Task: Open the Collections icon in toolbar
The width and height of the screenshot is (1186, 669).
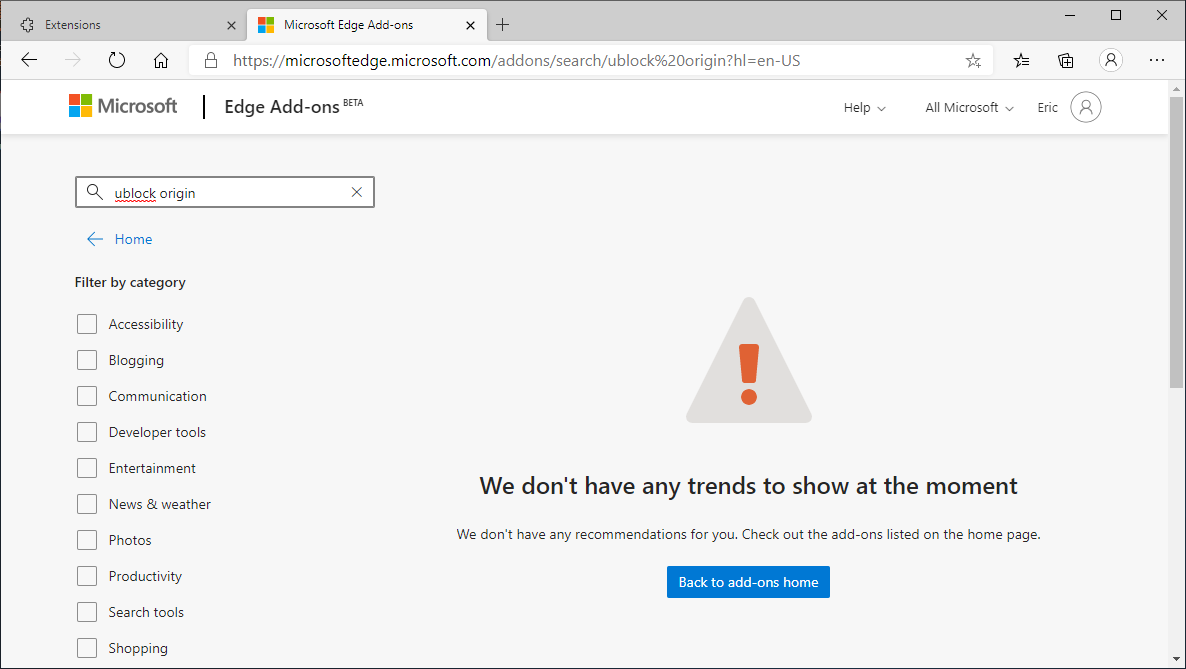Action: click(x=1066, y=60)
